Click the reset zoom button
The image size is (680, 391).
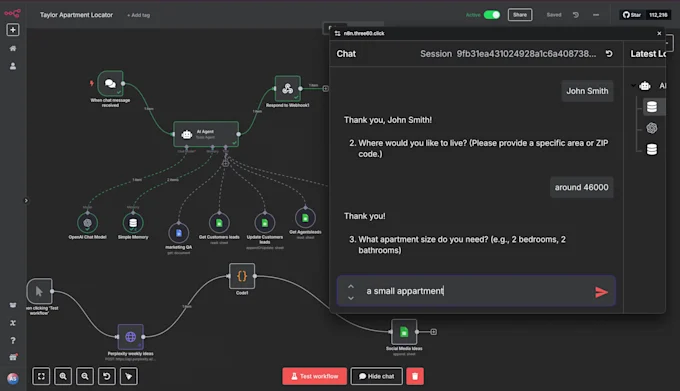[107, 376]
